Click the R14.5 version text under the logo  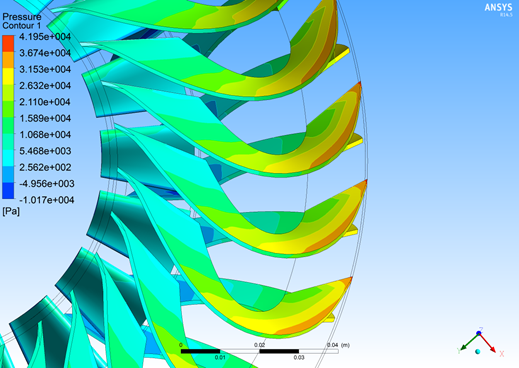(506, 15)
